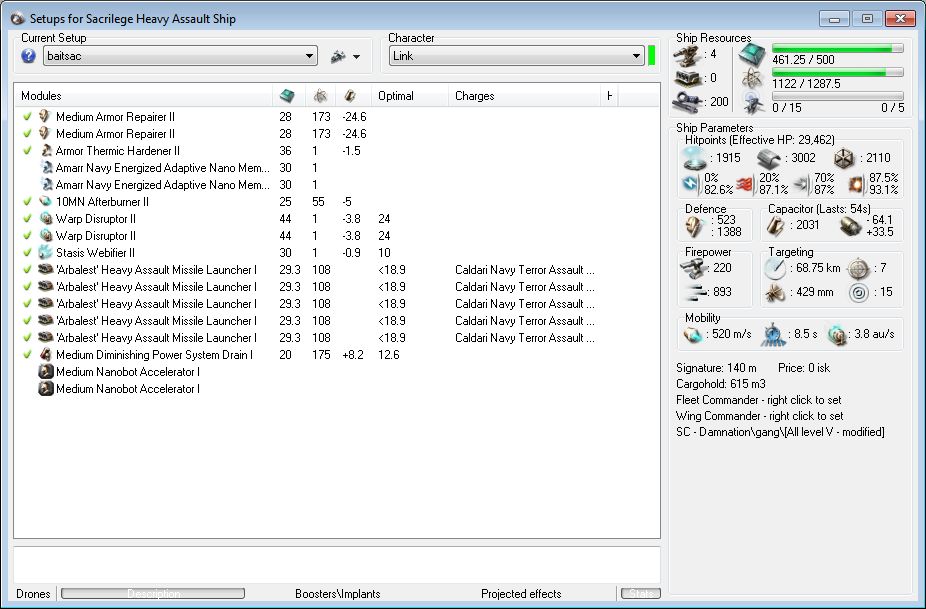Open the Boosters\Implants tab
This screenshot has height=609, width=926.
pyautogui.click(x=338, y=594)
